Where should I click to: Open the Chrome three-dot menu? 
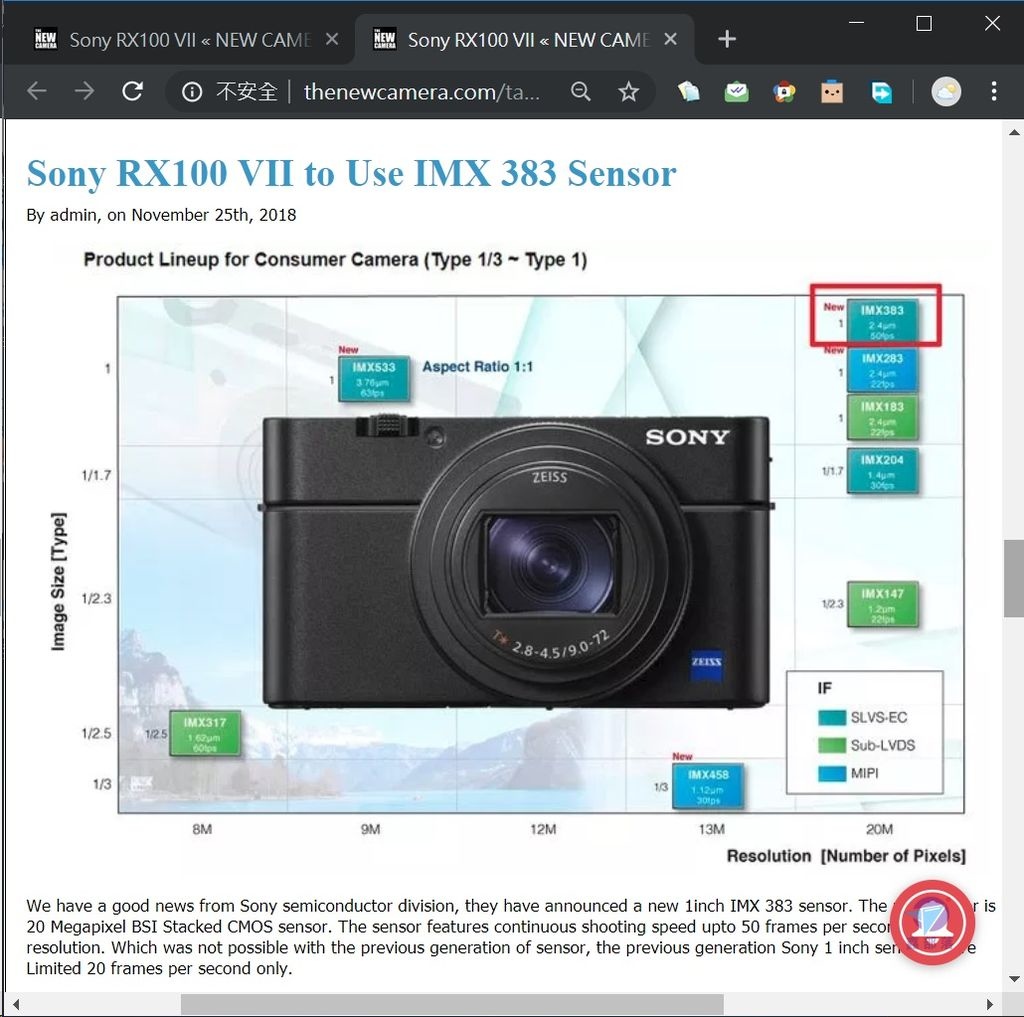point(993,91)
